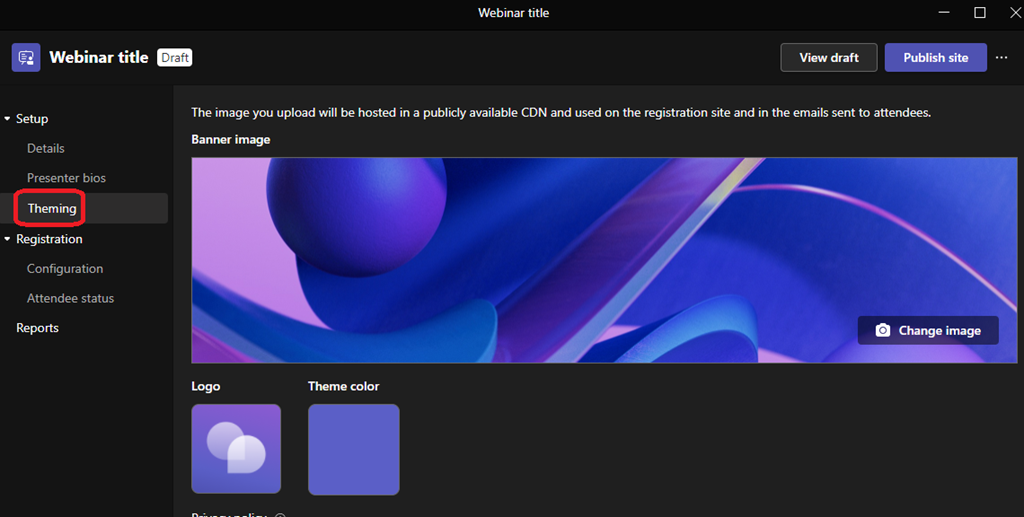
Task: Go to Details in Setup
Action: point(46,148)
